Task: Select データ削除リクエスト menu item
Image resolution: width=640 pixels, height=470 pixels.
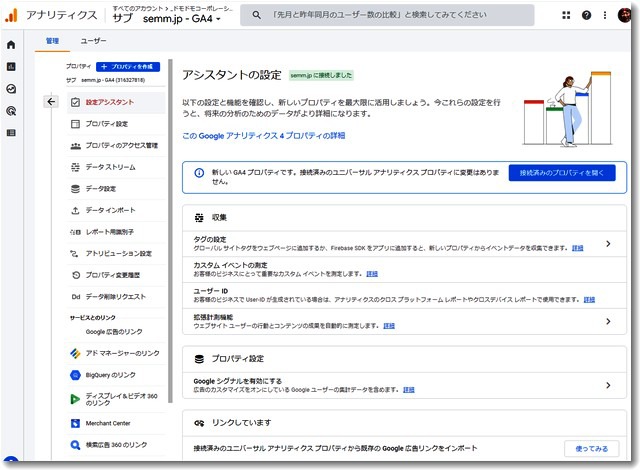Action: coord(116,297)
